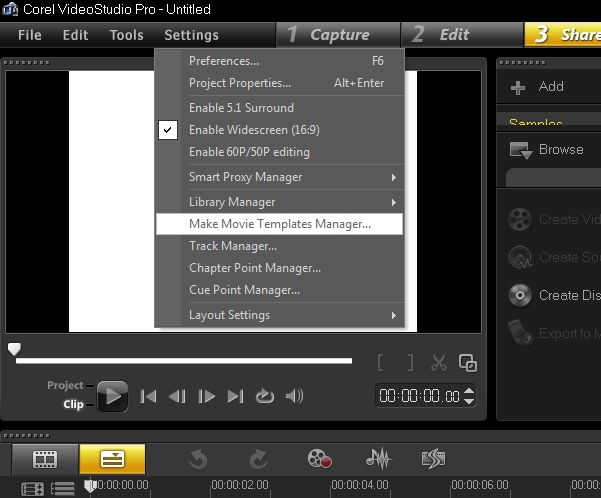Click the white jog bar track

[184, 361]
